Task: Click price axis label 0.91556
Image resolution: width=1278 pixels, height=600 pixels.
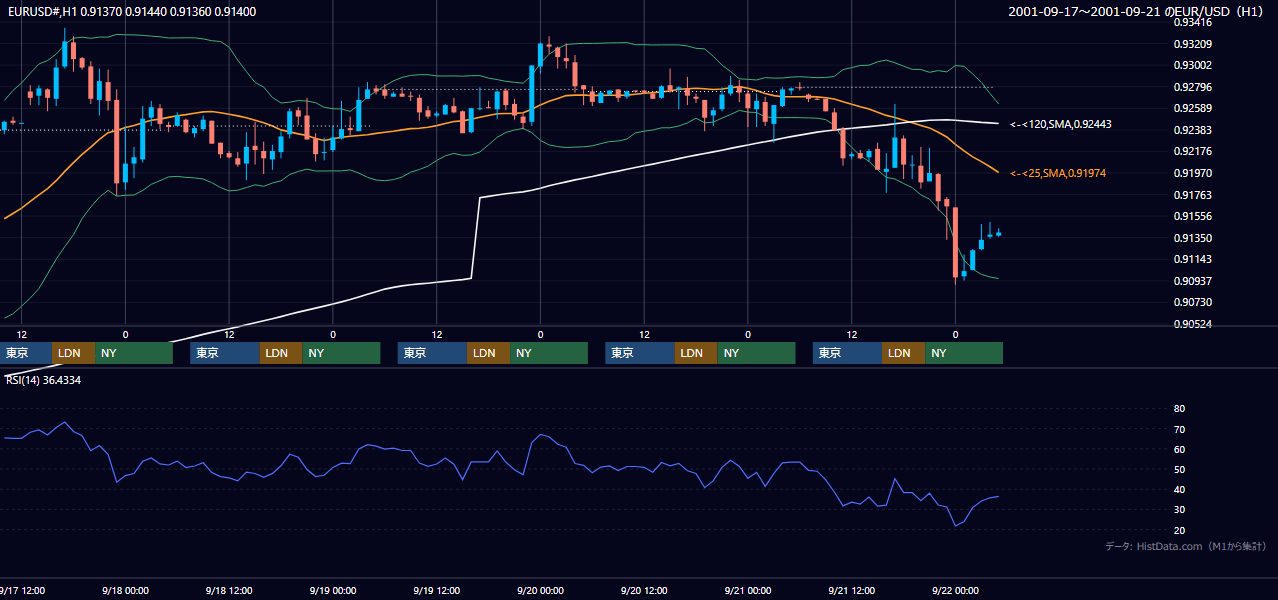Action: coord(1192,216)
